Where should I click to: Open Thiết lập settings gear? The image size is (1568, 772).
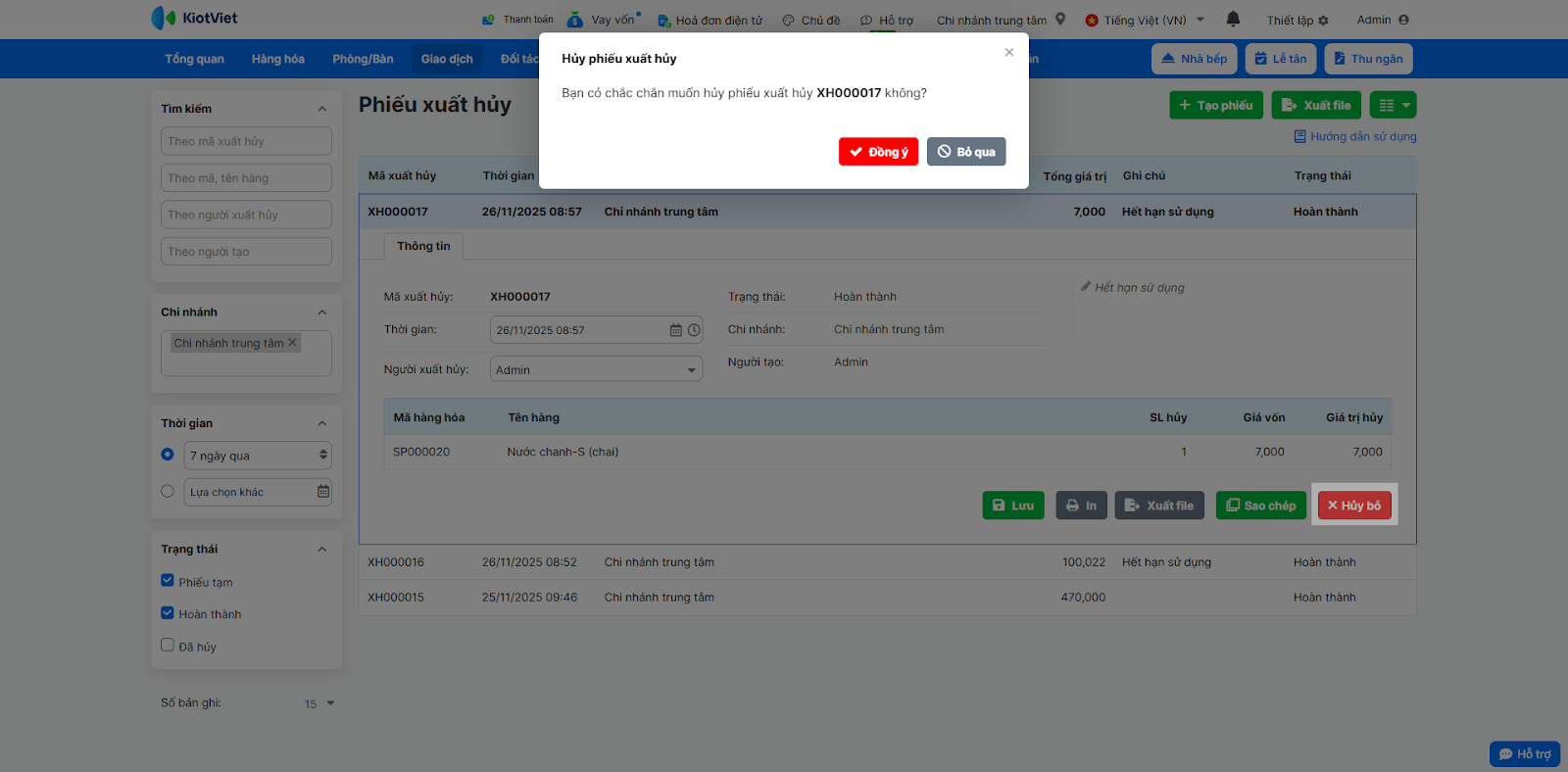click(1298, 20)
